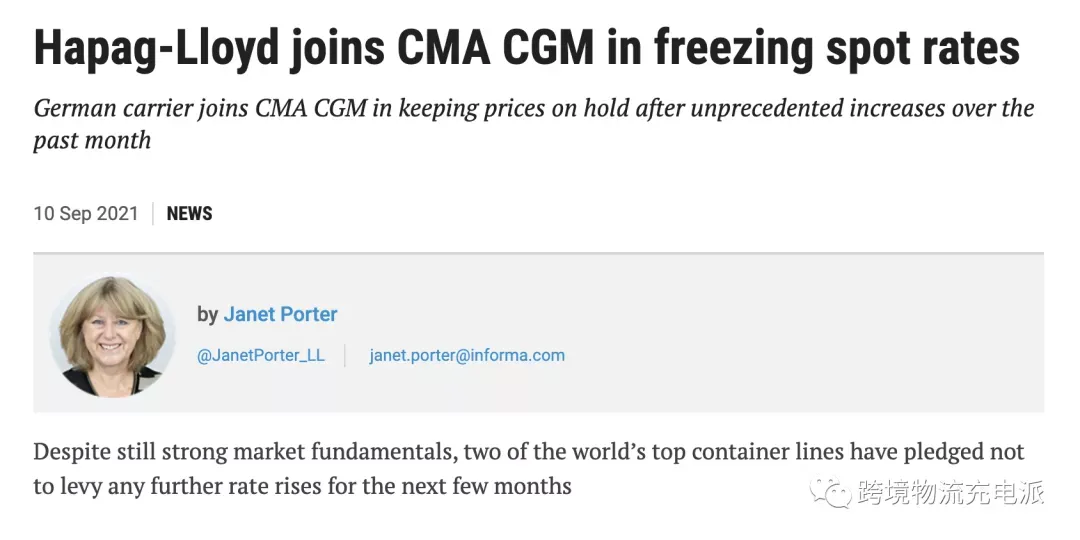The image size is (1080, 540).
Task: Click the 10 Sep 2021 publication date
Action: tap(86, 214)
